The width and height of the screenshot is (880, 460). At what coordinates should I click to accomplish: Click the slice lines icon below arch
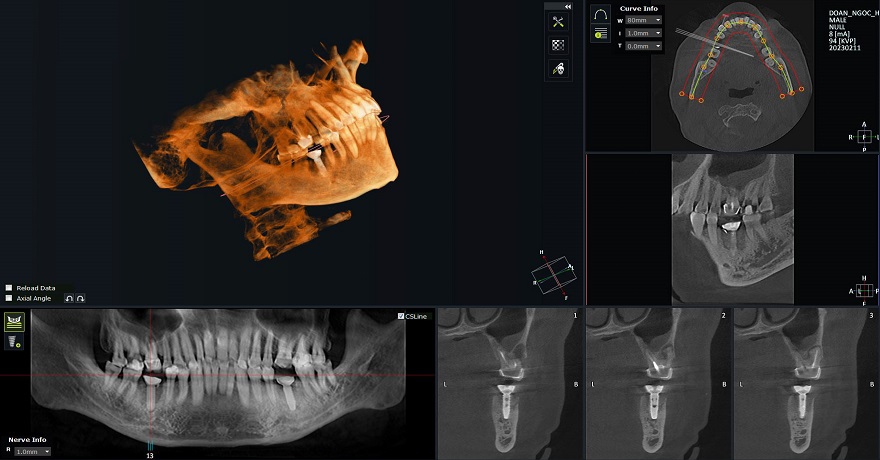click(x=600, y=34)
